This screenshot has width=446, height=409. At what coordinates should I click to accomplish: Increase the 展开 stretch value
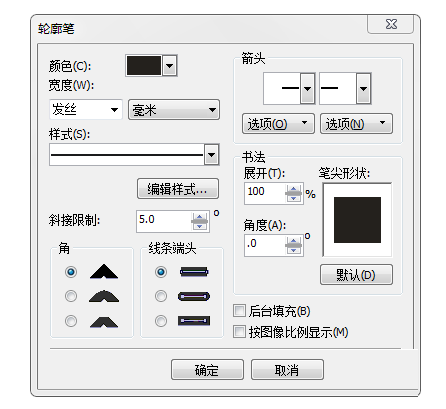point(293,189)
